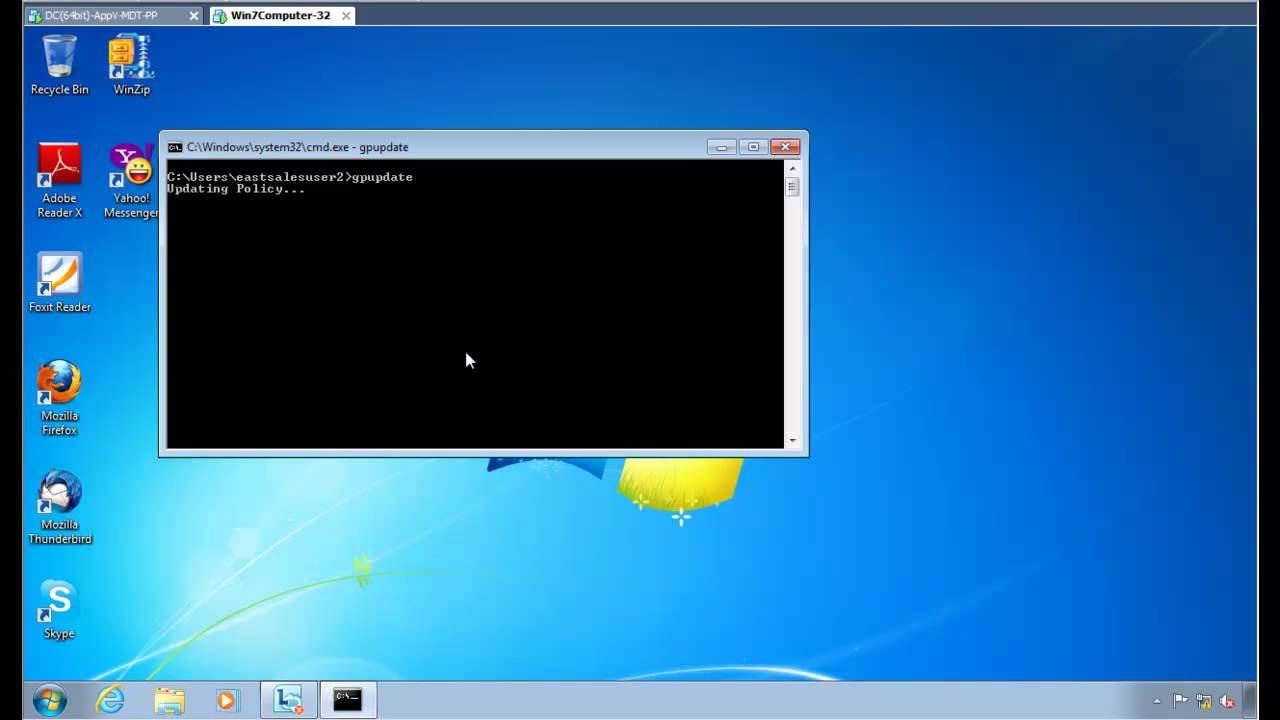Image resolution: width=1280 pixels, height=720 pixels.
Task: Click the 'Updating Policy...' console text
Action: click(x=236, y=189)
